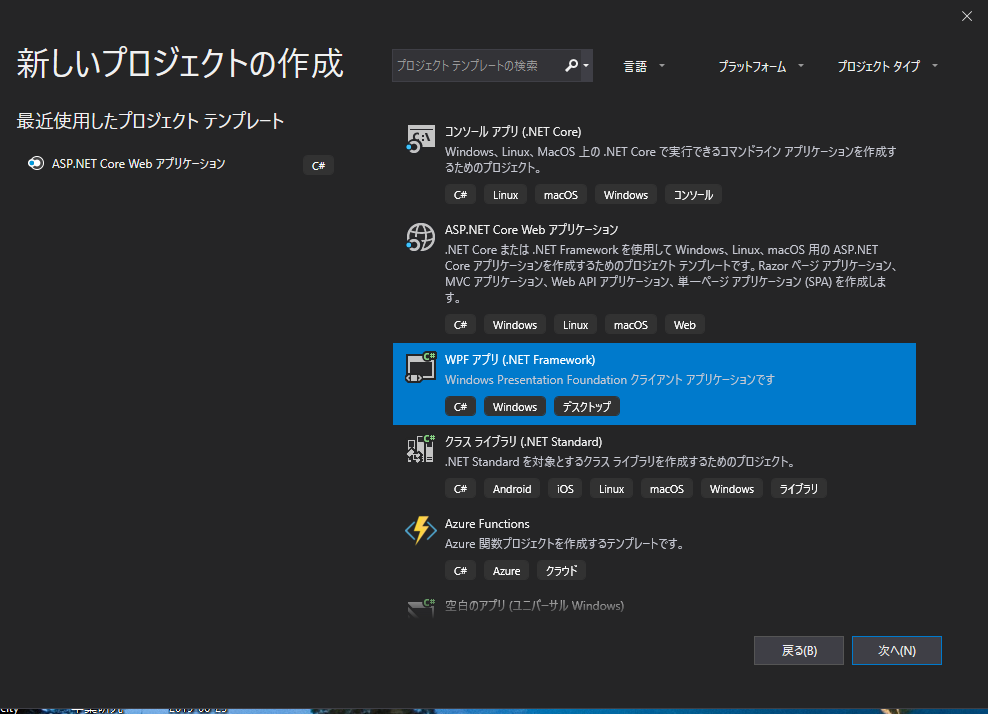Viewport: 988px width, 714px height.
Task: Click the 次へ(N) button
Action: [x=896, y=650]
